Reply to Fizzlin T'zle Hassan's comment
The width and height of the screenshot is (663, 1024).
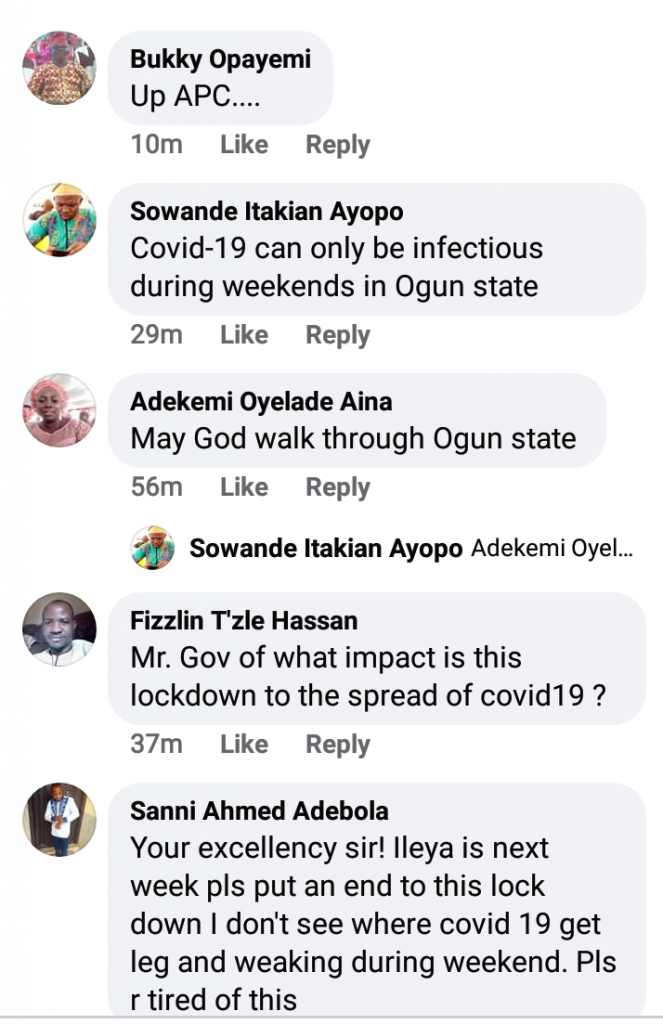click(338, 744)
